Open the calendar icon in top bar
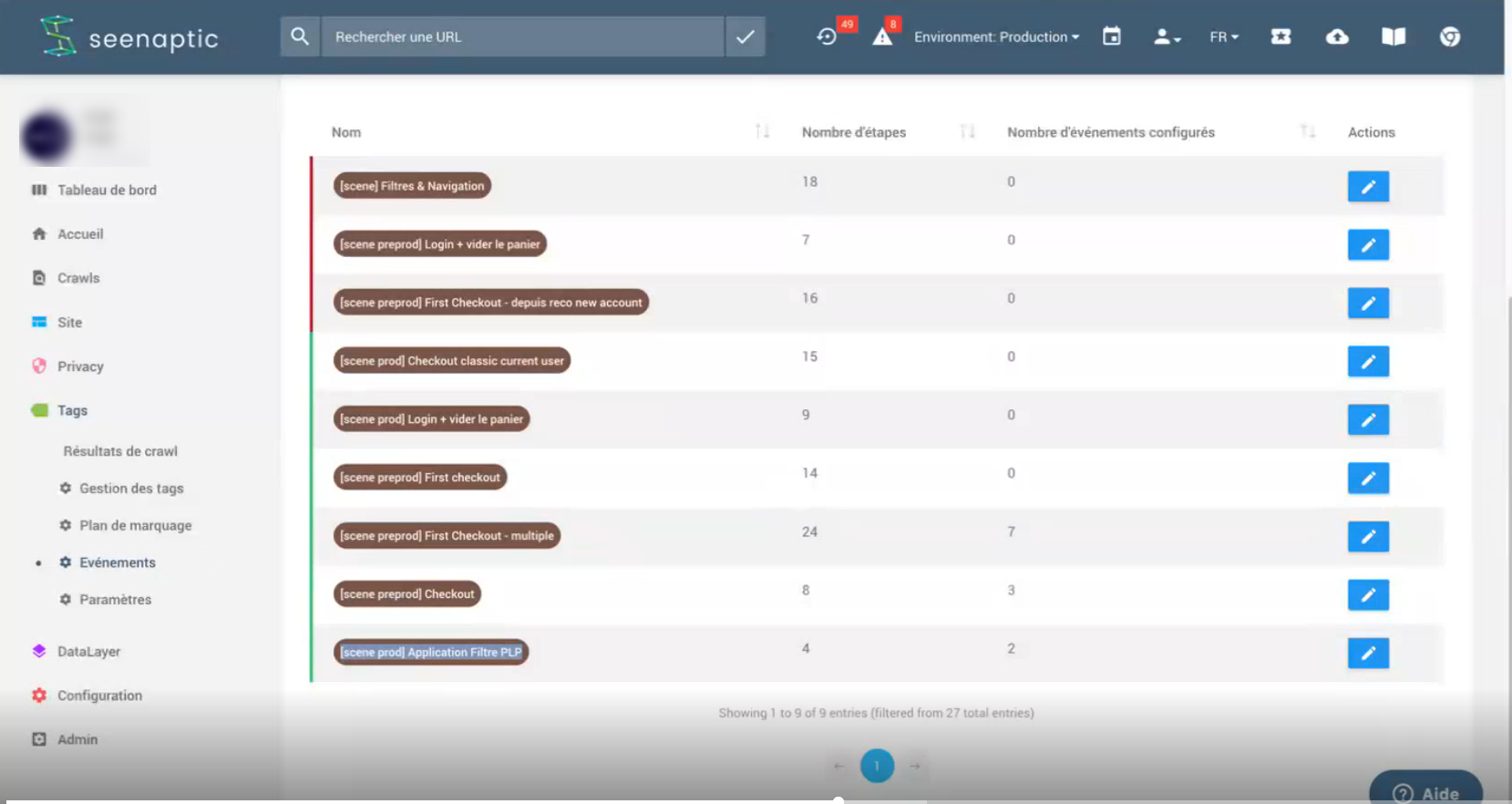 pos(1111,36)
